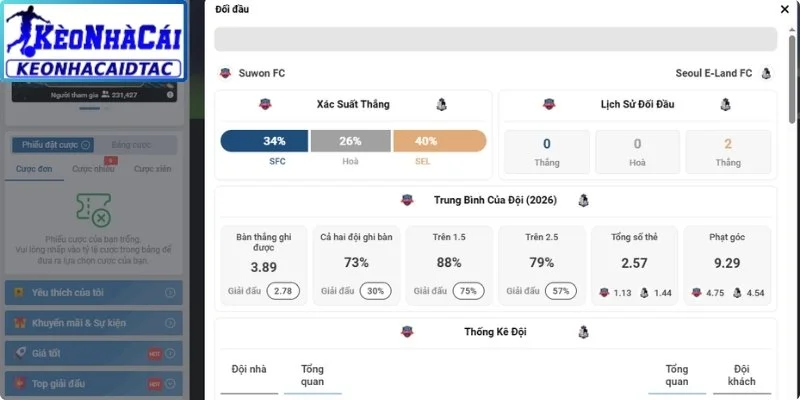Click the Yêu thích của tôi star icon
This screenshot has height=400, width=800.
19,293
